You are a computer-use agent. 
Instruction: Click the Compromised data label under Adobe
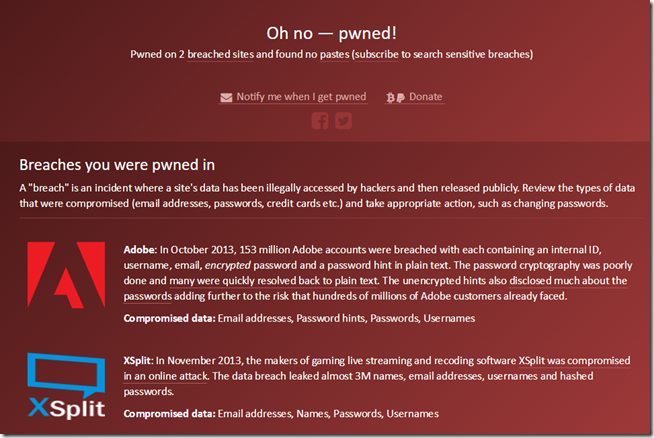pos(169,318)
